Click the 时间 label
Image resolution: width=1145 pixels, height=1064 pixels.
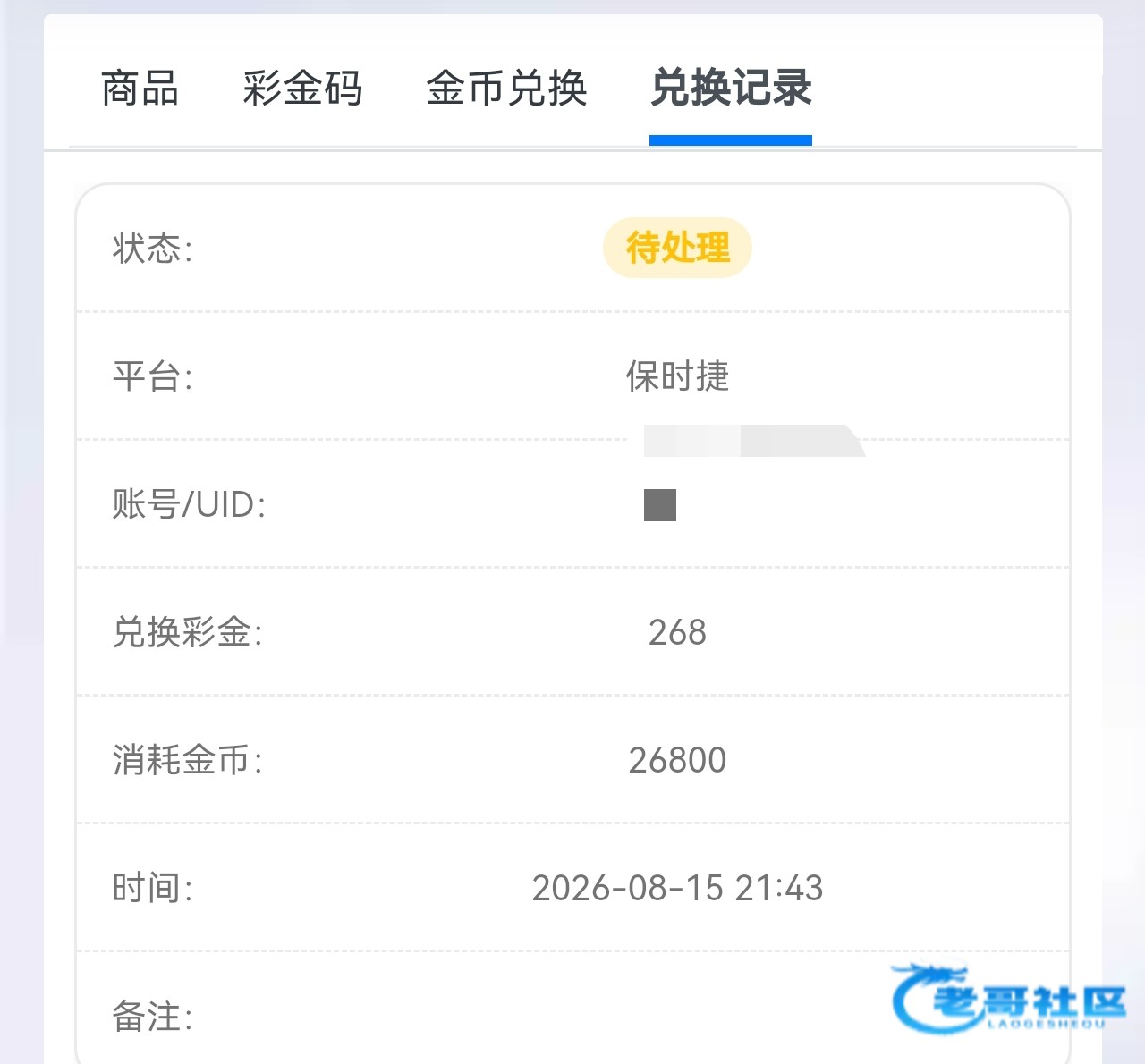click(152, 888)
